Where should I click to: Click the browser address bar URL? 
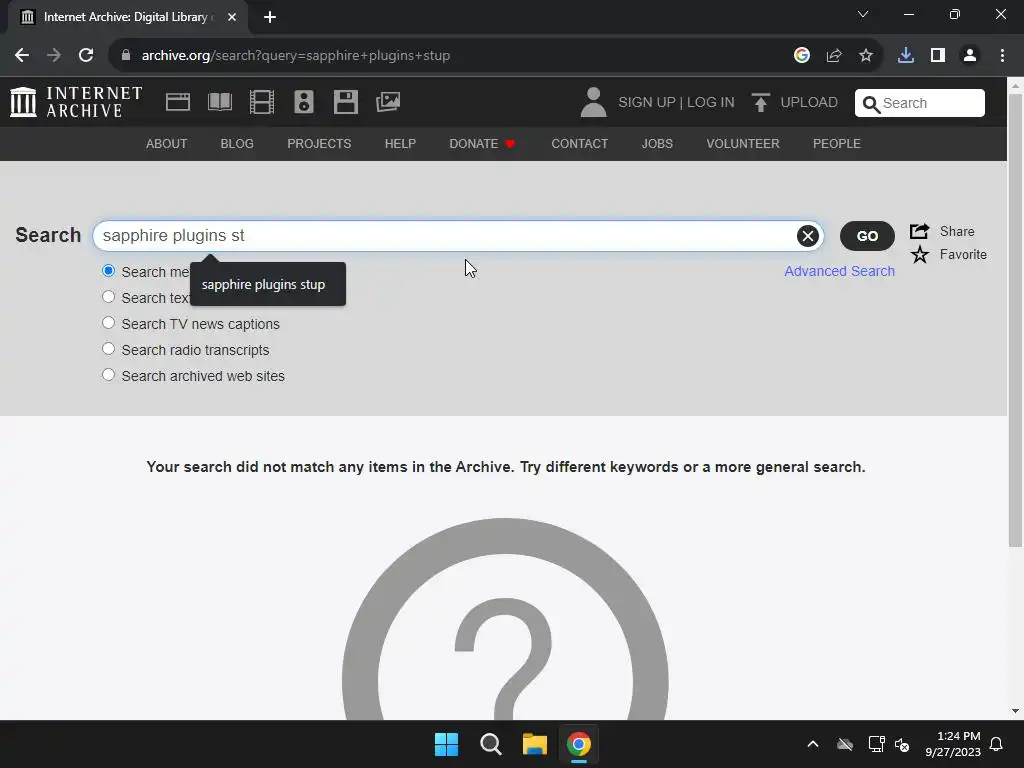click(296, 56)
